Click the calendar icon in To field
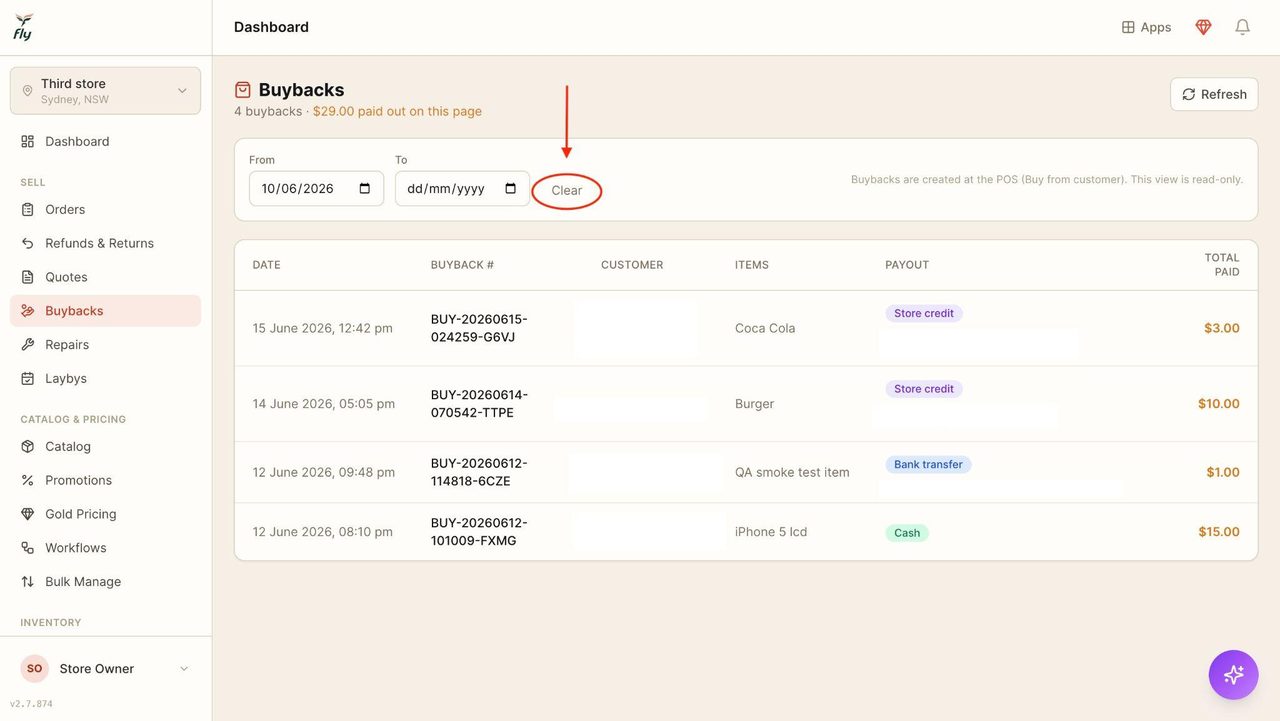 (x=511, y=188)
